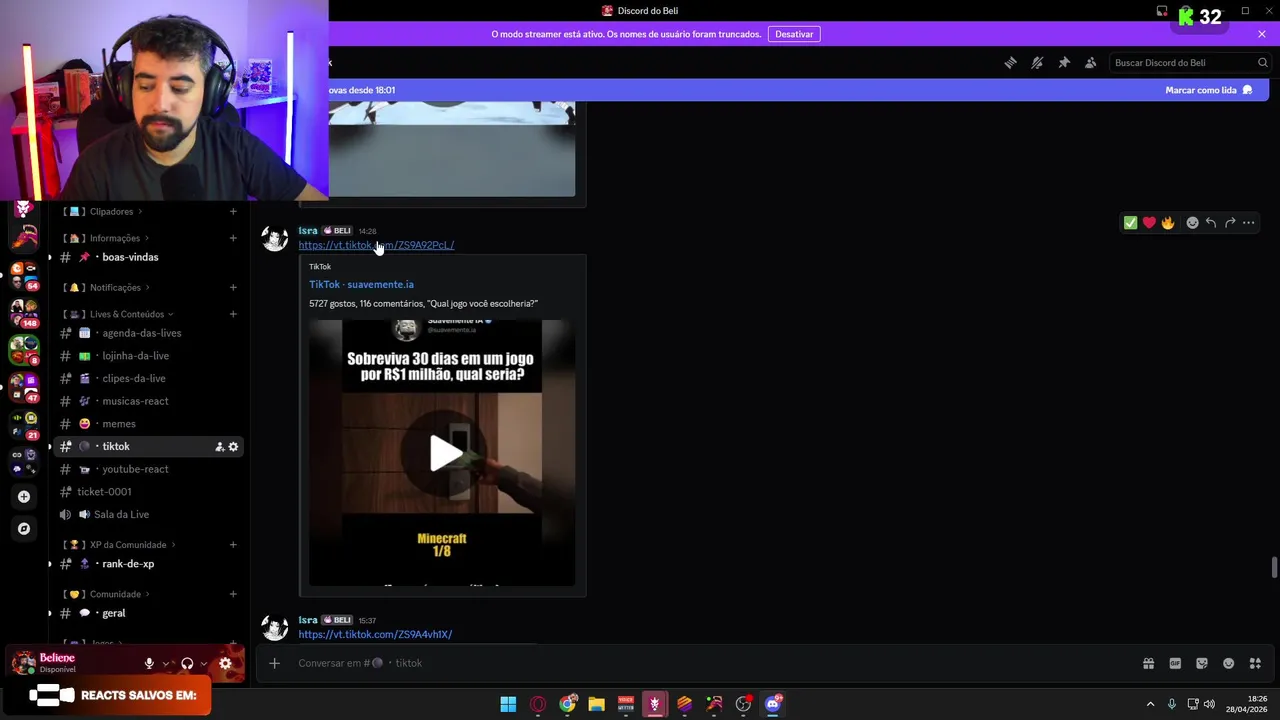
Task: Open the sticker picker
Action: tap(1202, 663)
